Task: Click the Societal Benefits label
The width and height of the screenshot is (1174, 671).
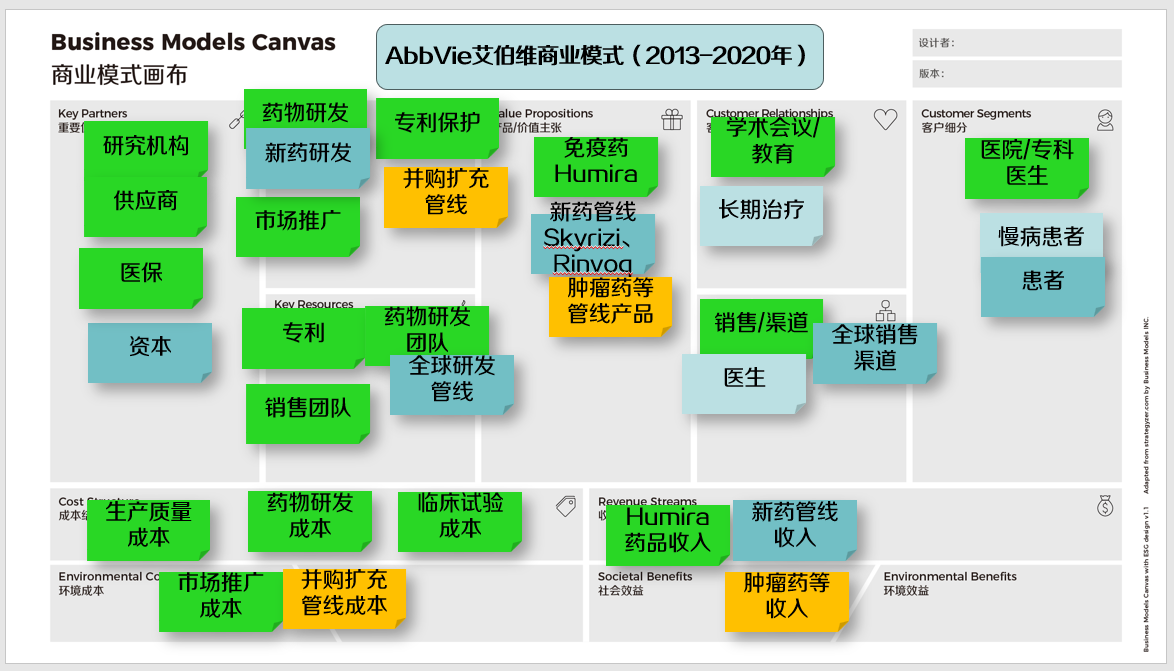Action: pyautogui.click(x=645, y=577)
